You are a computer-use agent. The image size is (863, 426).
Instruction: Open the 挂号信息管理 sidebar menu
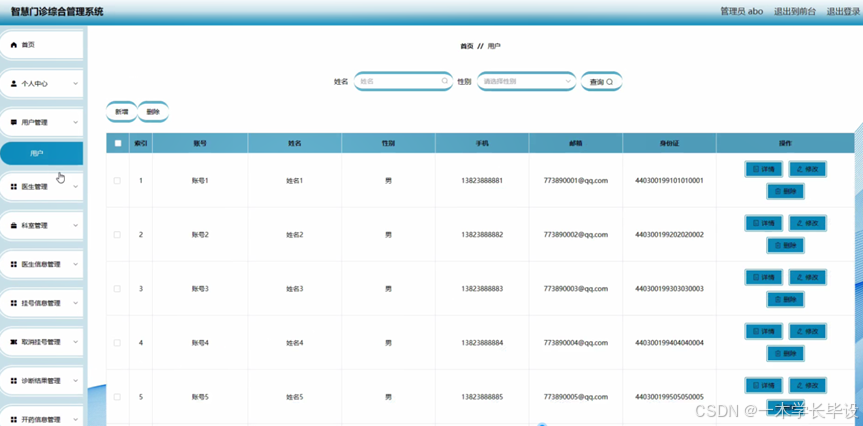[42, 303]
